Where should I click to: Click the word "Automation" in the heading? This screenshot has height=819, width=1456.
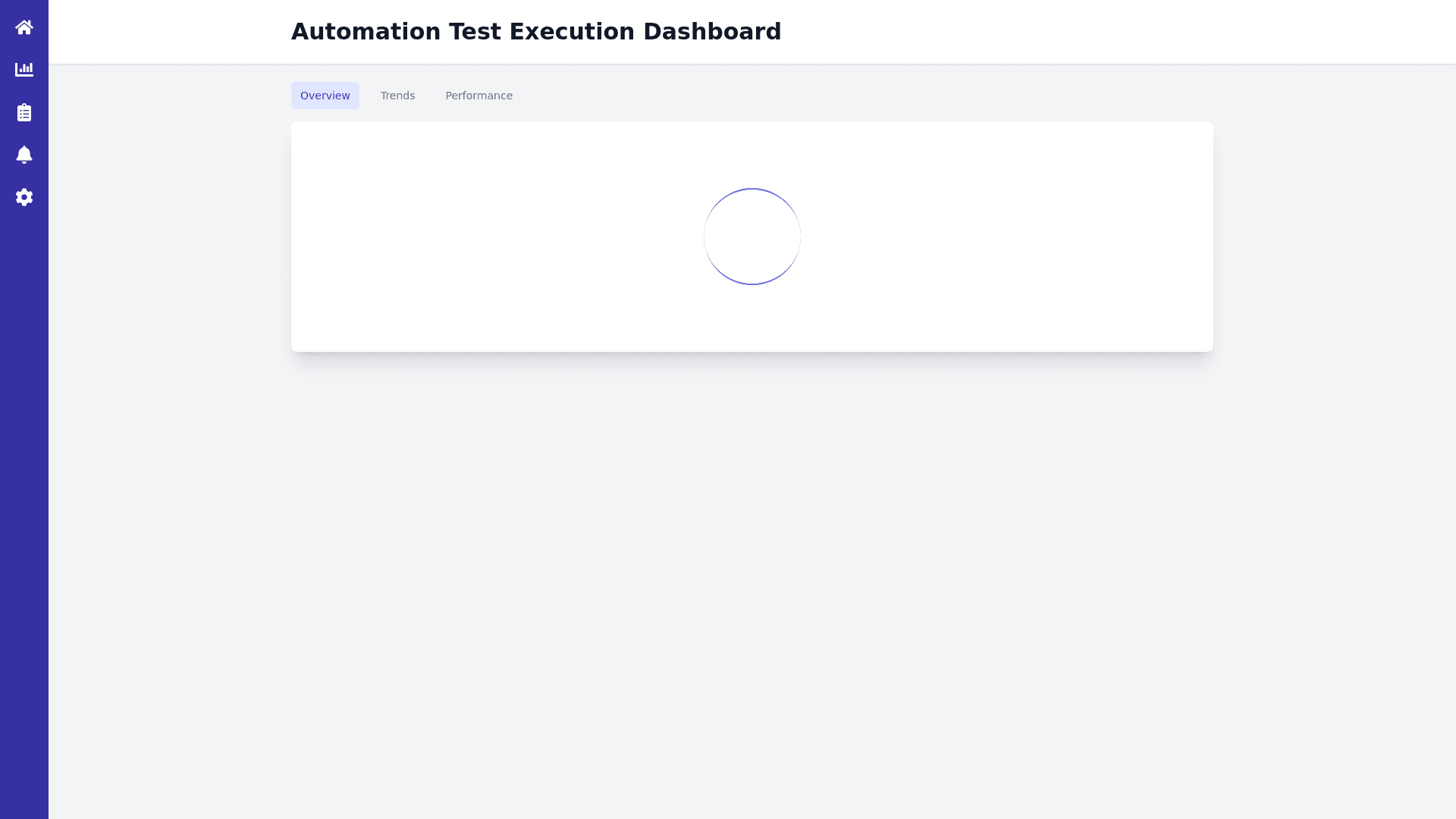[x=366, y=32]
